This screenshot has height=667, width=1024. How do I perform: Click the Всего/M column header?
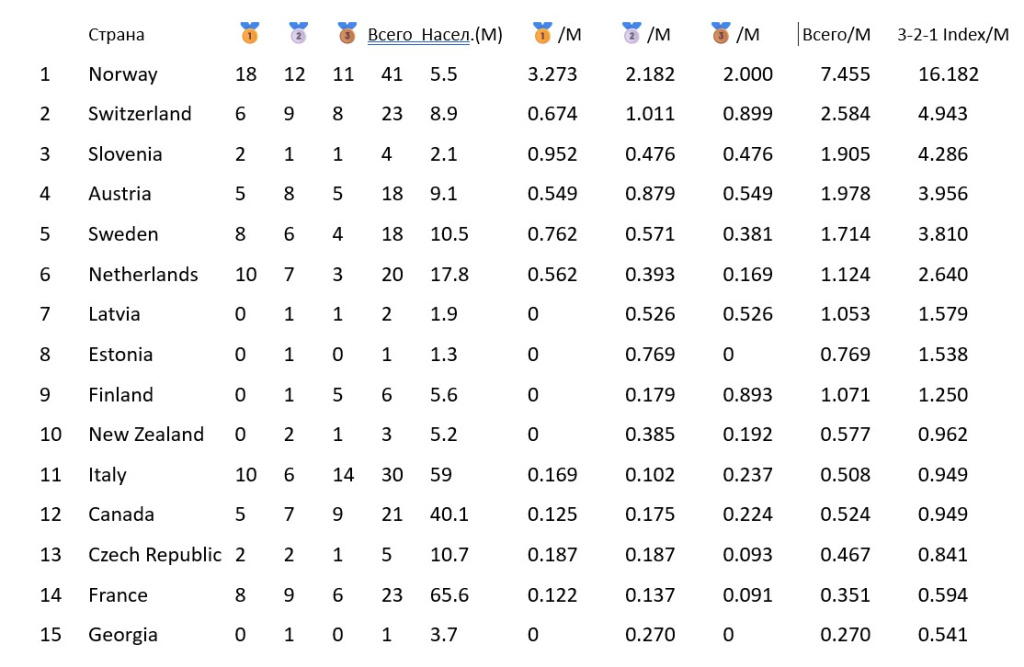tap(836, 35)
